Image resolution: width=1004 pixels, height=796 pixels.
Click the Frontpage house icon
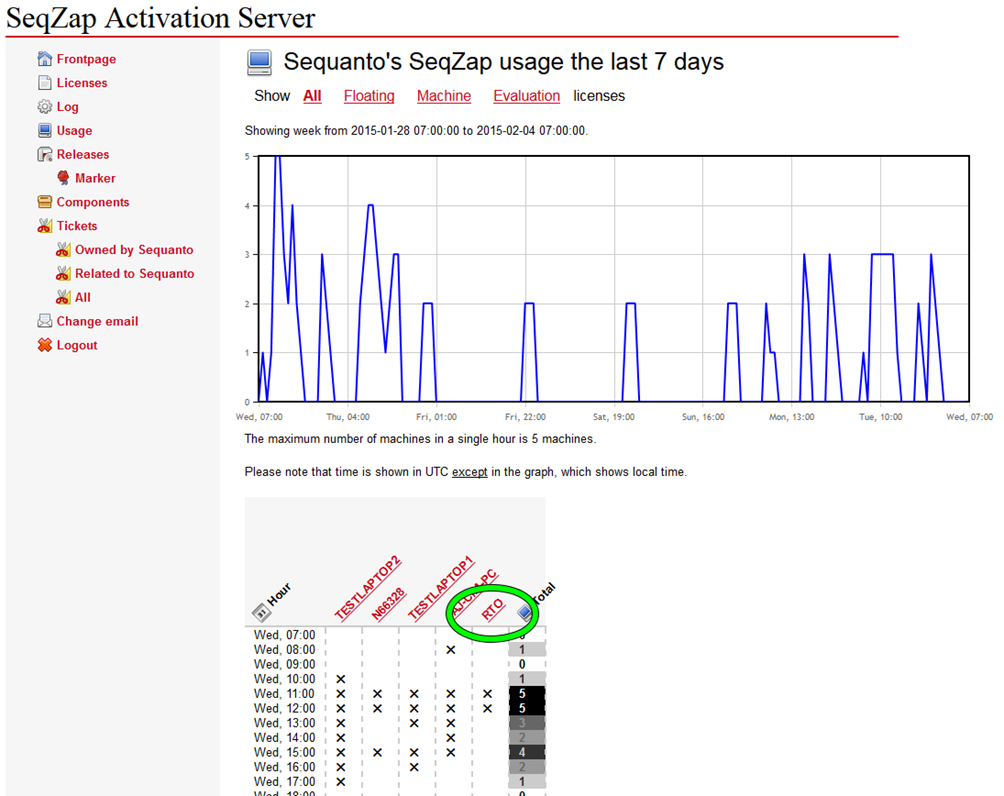pos(44,59)
